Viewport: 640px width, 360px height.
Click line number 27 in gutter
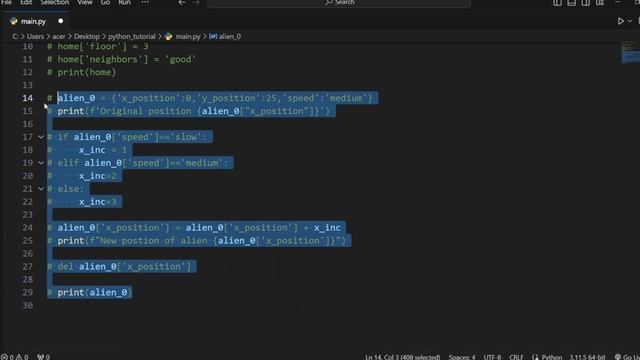tap(27, 267)
